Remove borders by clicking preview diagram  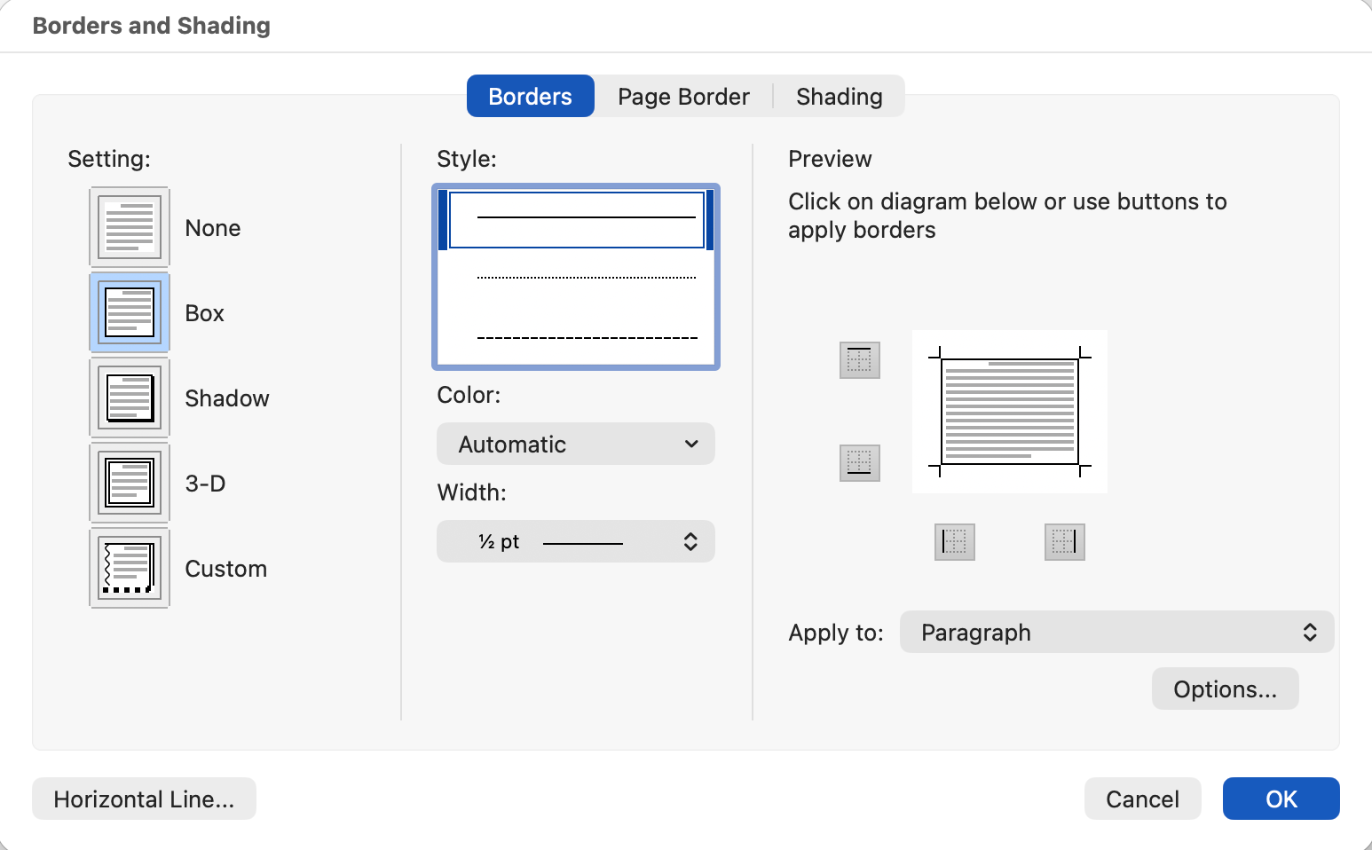1008,410
